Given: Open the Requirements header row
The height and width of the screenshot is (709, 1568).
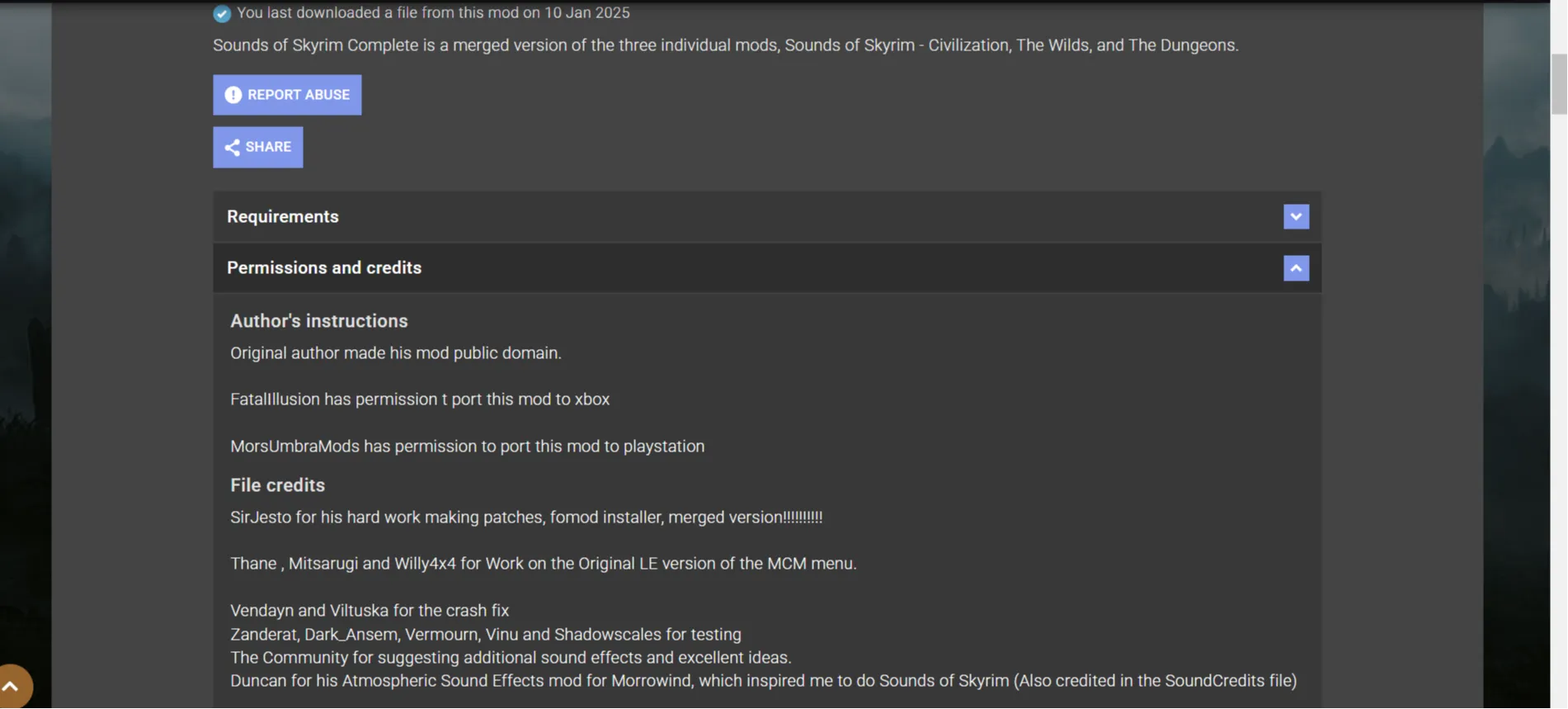Looking at the screenshot, I should click(x=767, y=216).
